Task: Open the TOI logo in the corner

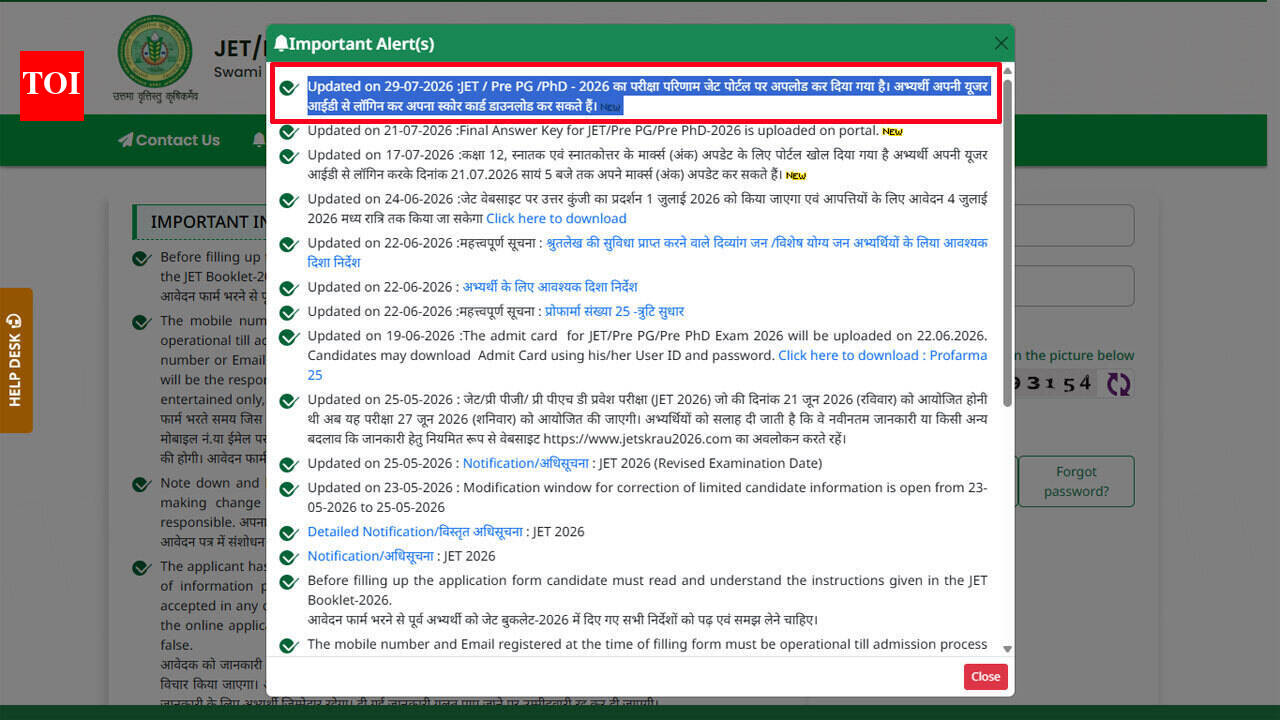Action: (51, 86)
